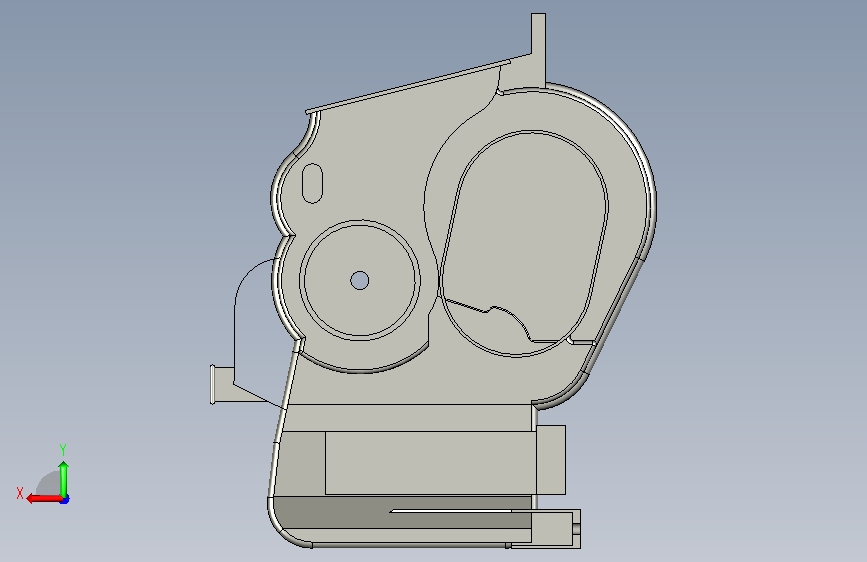Select the wide rectangular face in the base

point(430,462)
